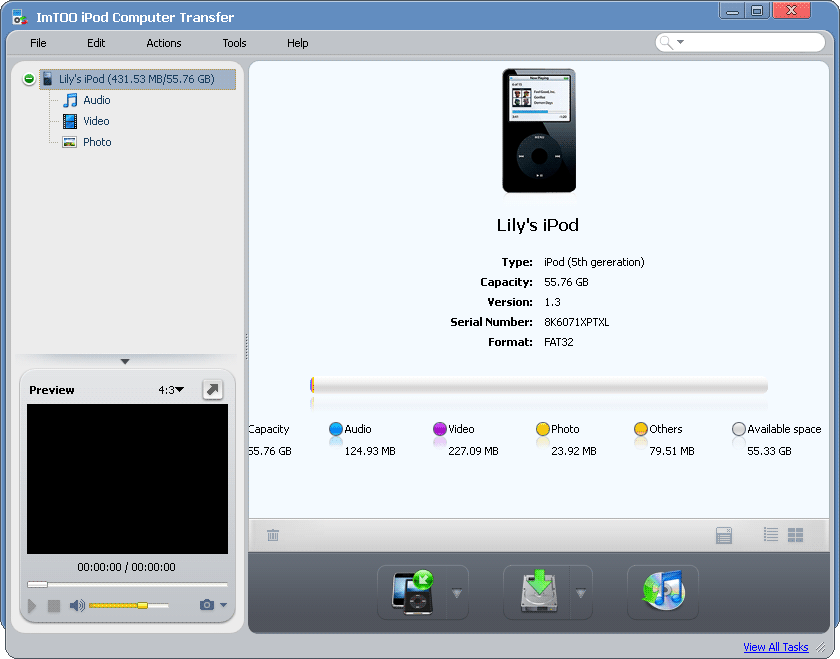This screenshot has width=840, height=659.
Task: Mute audio with the speaker icon
Action: 77,605
